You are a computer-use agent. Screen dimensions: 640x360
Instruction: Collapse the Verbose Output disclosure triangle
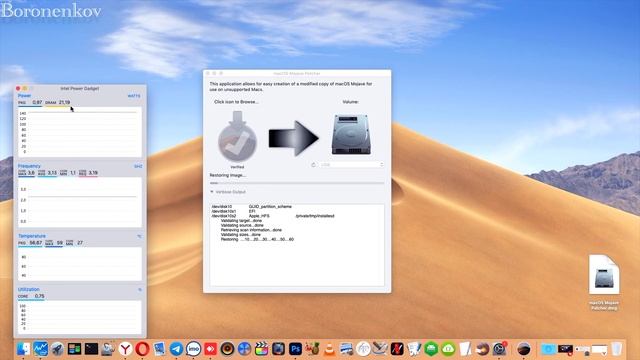pyautogui.click(x=212, y=191)
